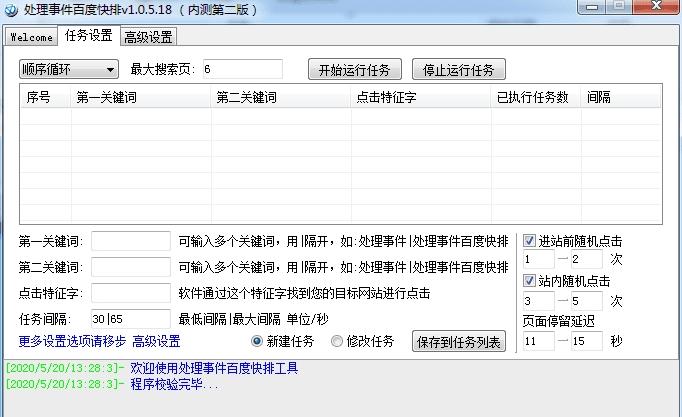Click the 最大搜索页 input field
The height and width of the screenshot is (417, 682).
click(x=243, y=69)
